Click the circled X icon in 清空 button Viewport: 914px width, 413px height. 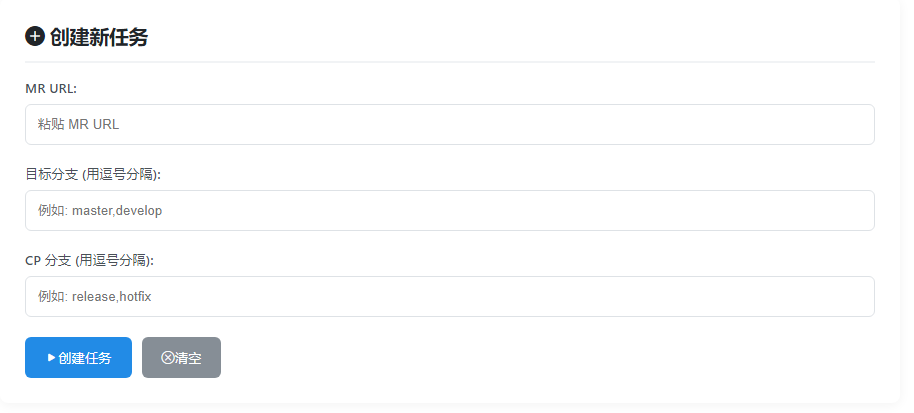click(167, 358)
